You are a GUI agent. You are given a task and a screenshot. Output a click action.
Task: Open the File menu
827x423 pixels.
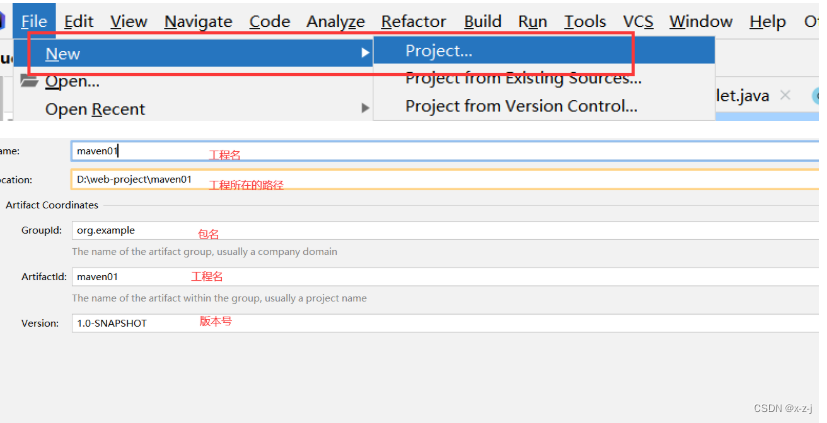(x=34, y=21)
